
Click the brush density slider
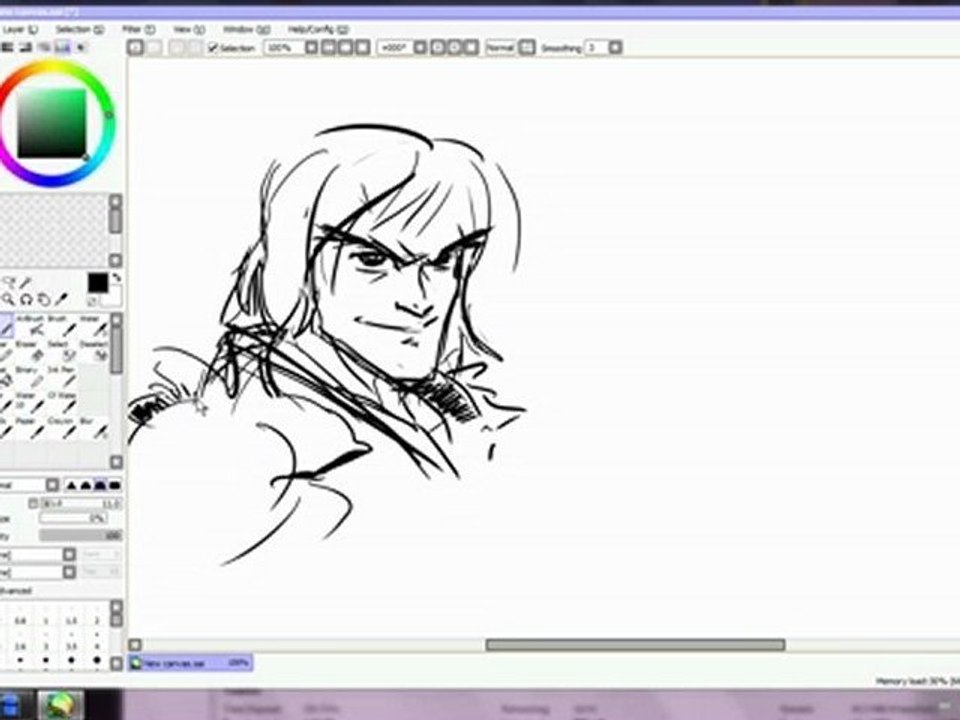[81, 535]
